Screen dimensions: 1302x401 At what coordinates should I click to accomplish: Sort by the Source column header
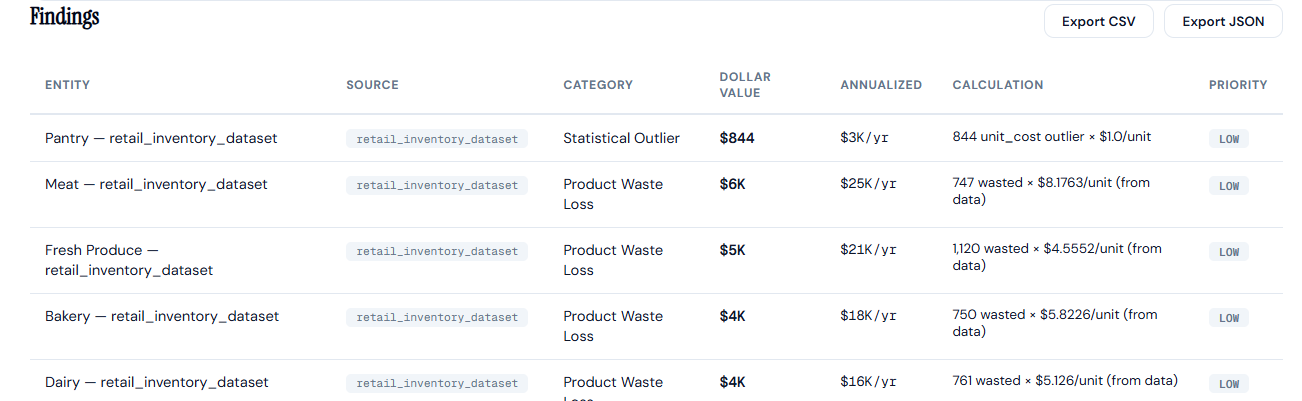pyautogui.click(x=372, y=85)
